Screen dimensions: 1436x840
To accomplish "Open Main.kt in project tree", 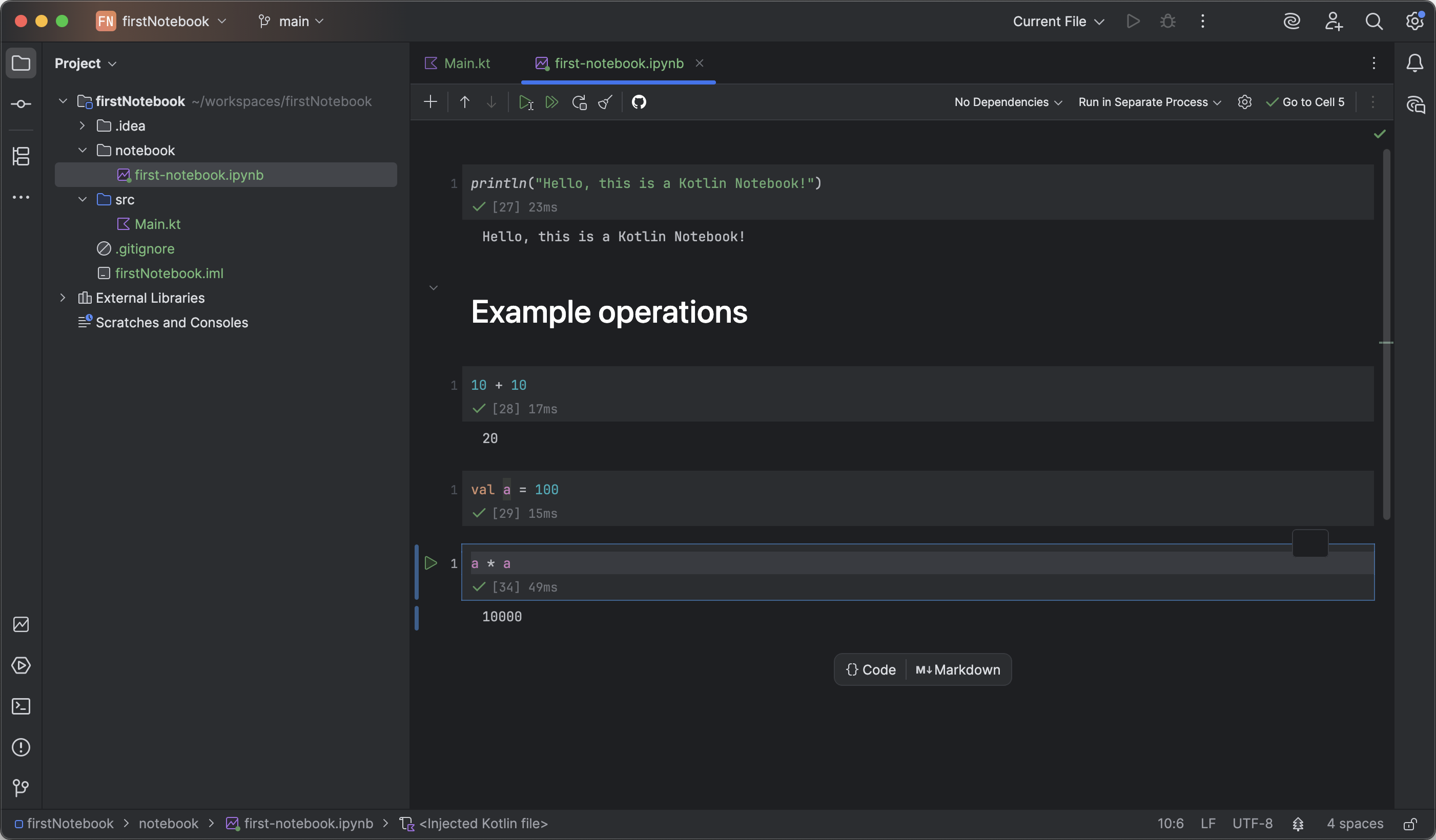I will 157,224.
